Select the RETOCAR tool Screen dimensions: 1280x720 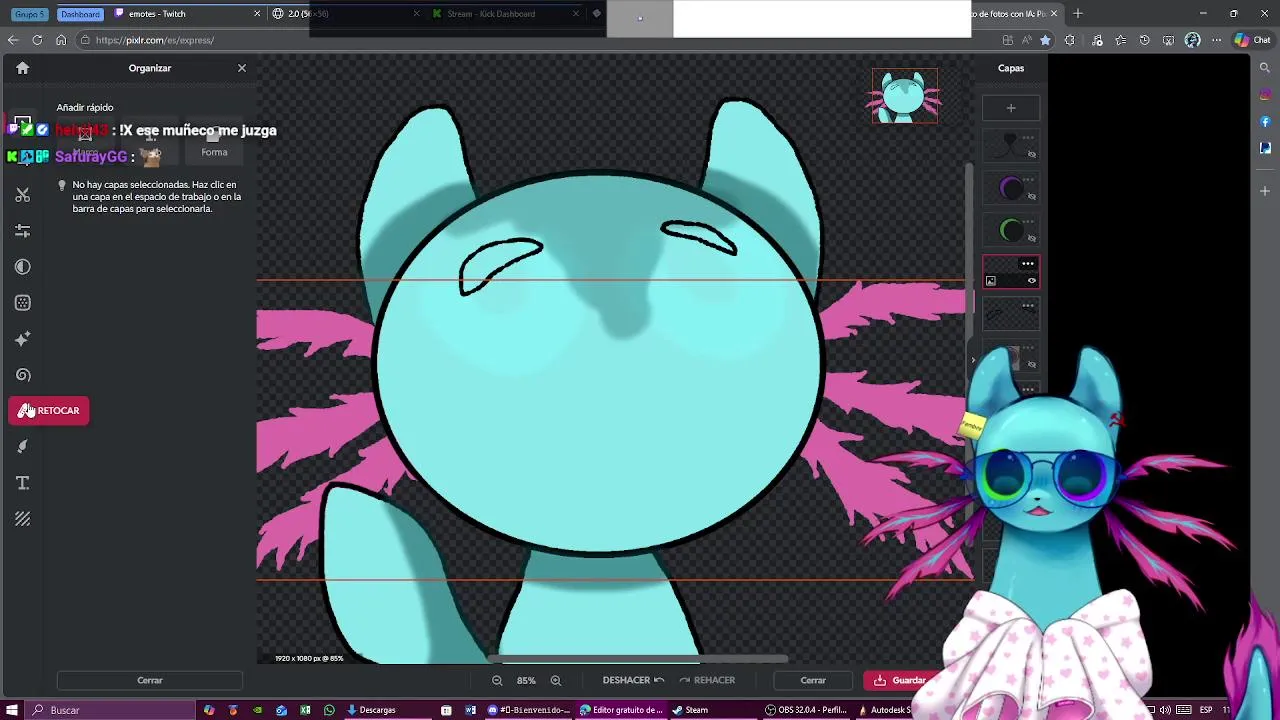(49, 411)
